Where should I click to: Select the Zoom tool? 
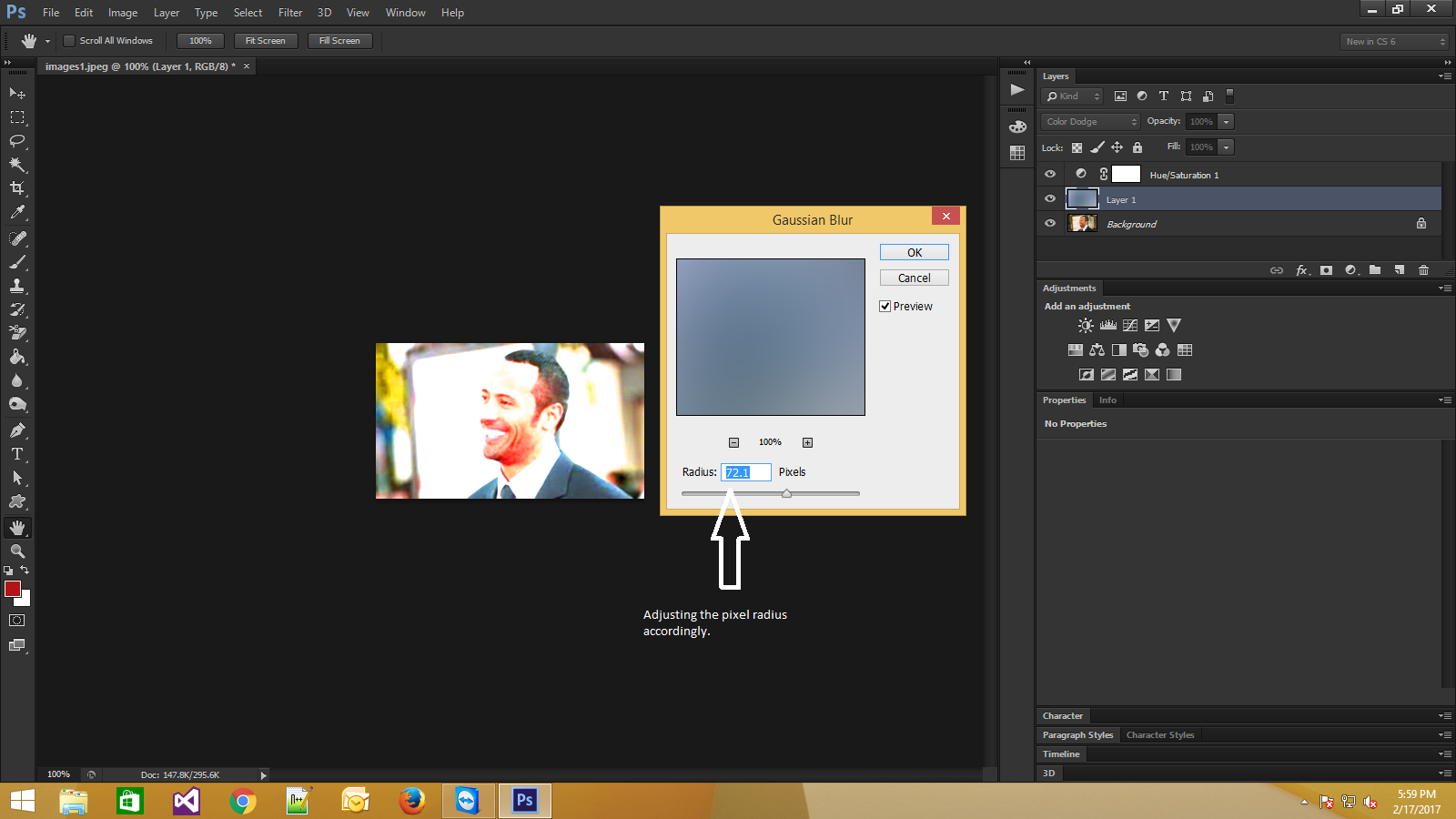(x=17, y=551)
